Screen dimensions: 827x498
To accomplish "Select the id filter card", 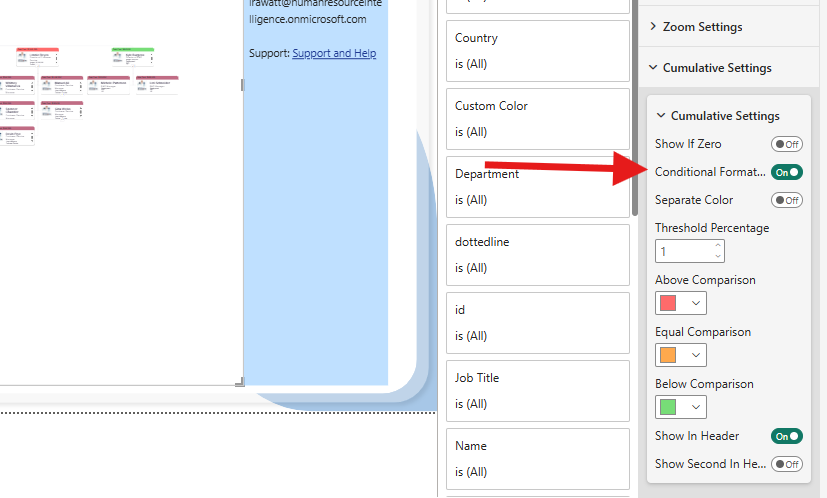I will coord(537,323).
